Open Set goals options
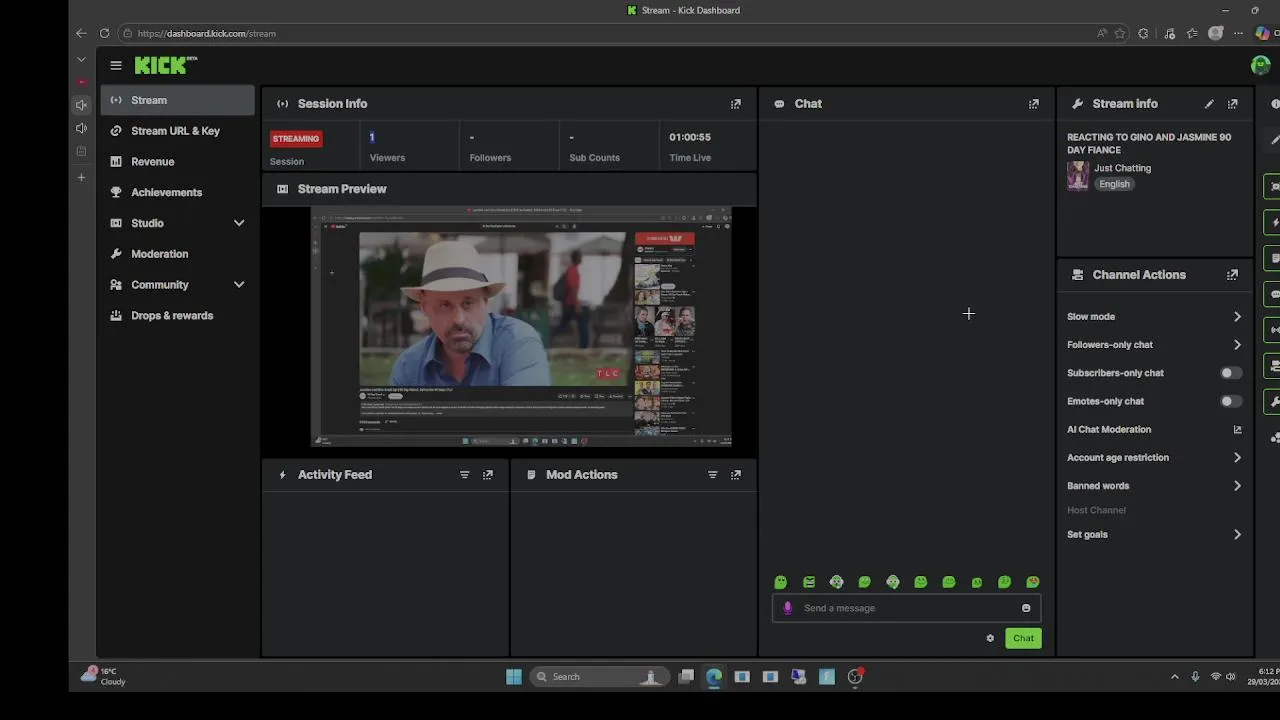 pyautogui.click(x=1154, y=535)
